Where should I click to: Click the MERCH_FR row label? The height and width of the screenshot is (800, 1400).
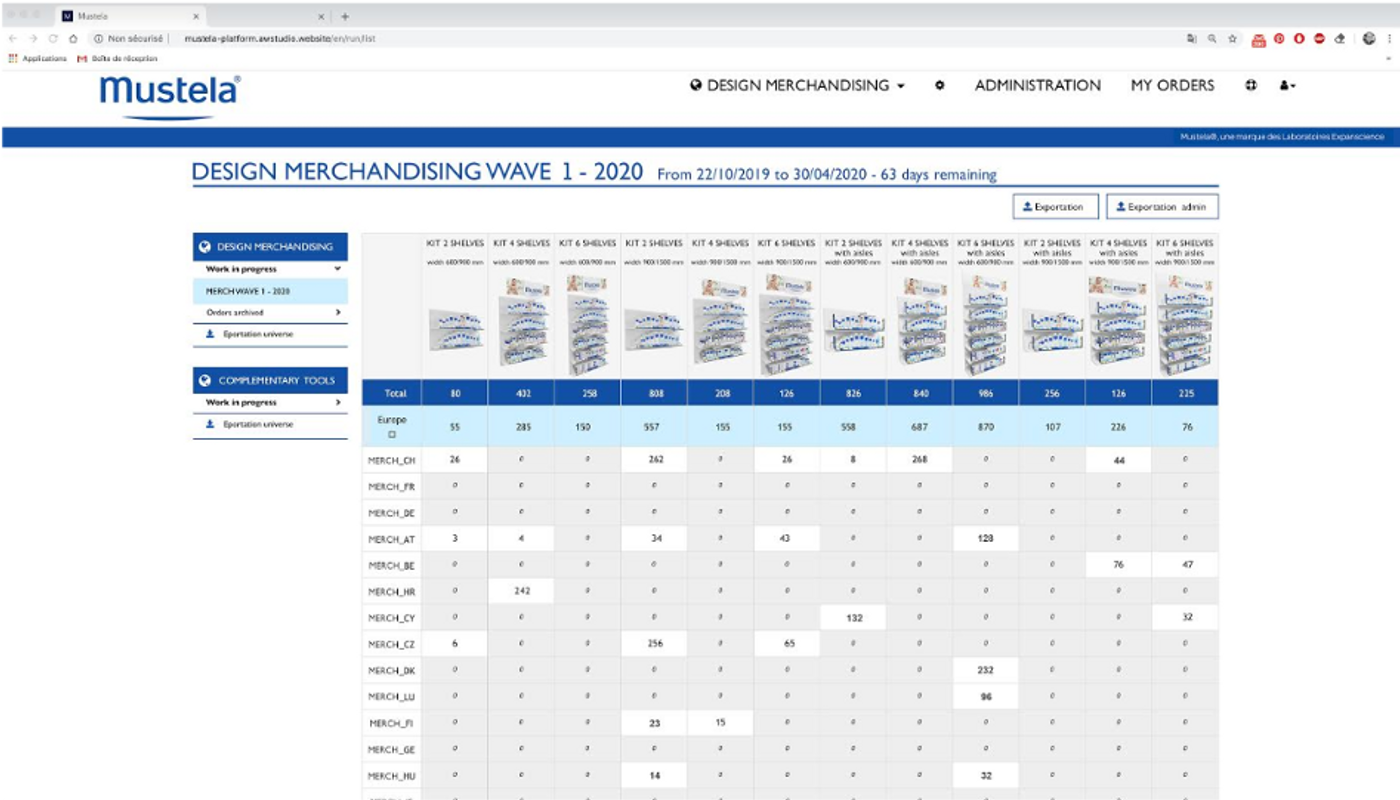point(392,486)
